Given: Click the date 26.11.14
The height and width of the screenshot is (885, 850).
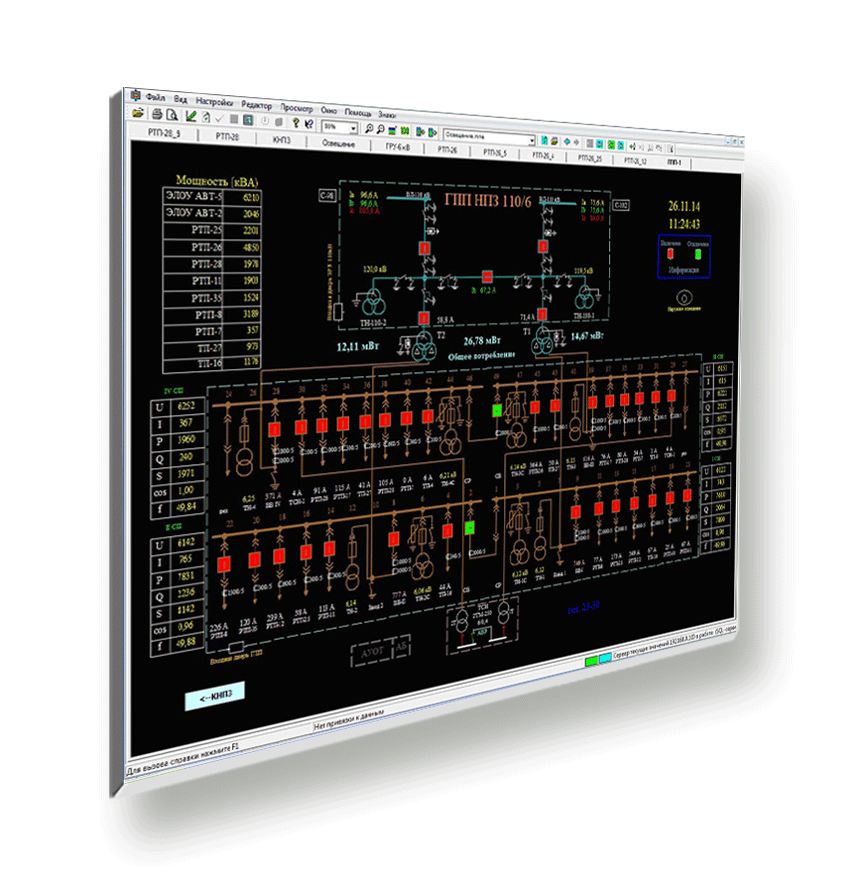Looking at the screenshot, I should pyautogui.click(x=683, y=205).
